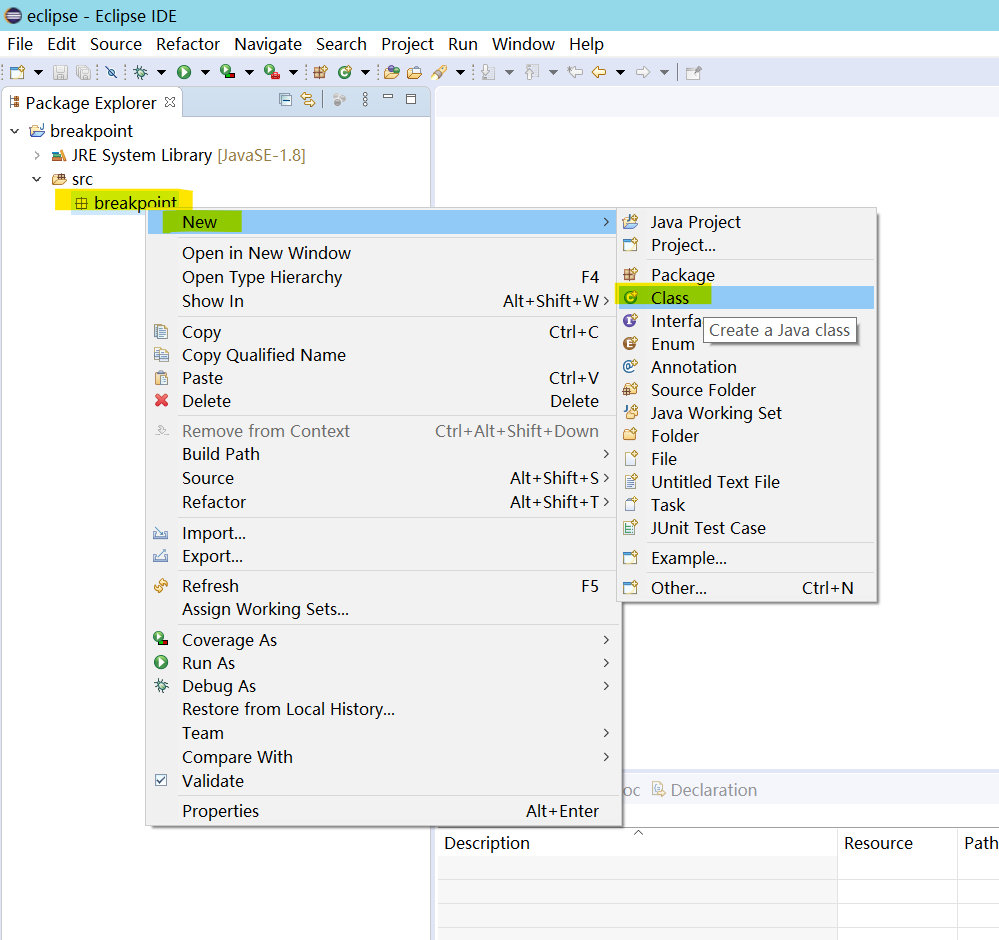Open the Run dropdown arrow
Viewport: 999px width, 940px height.
click(x=205, y=73)
